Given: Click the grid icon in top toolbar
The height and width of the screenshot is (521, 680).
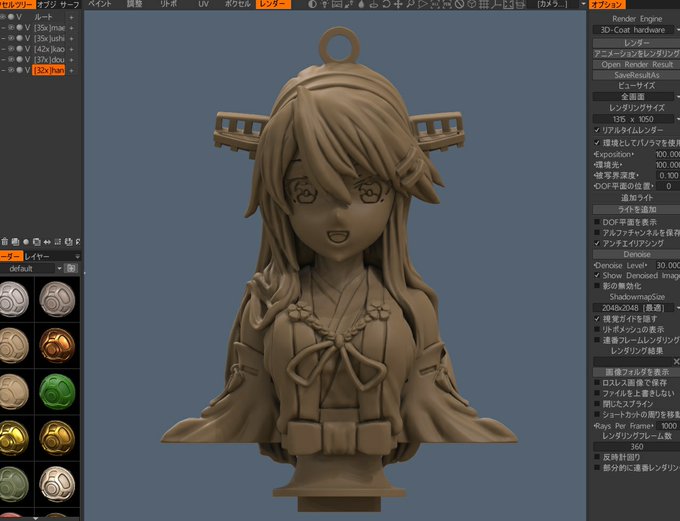Looking at the screenshot, I should 484,4.
